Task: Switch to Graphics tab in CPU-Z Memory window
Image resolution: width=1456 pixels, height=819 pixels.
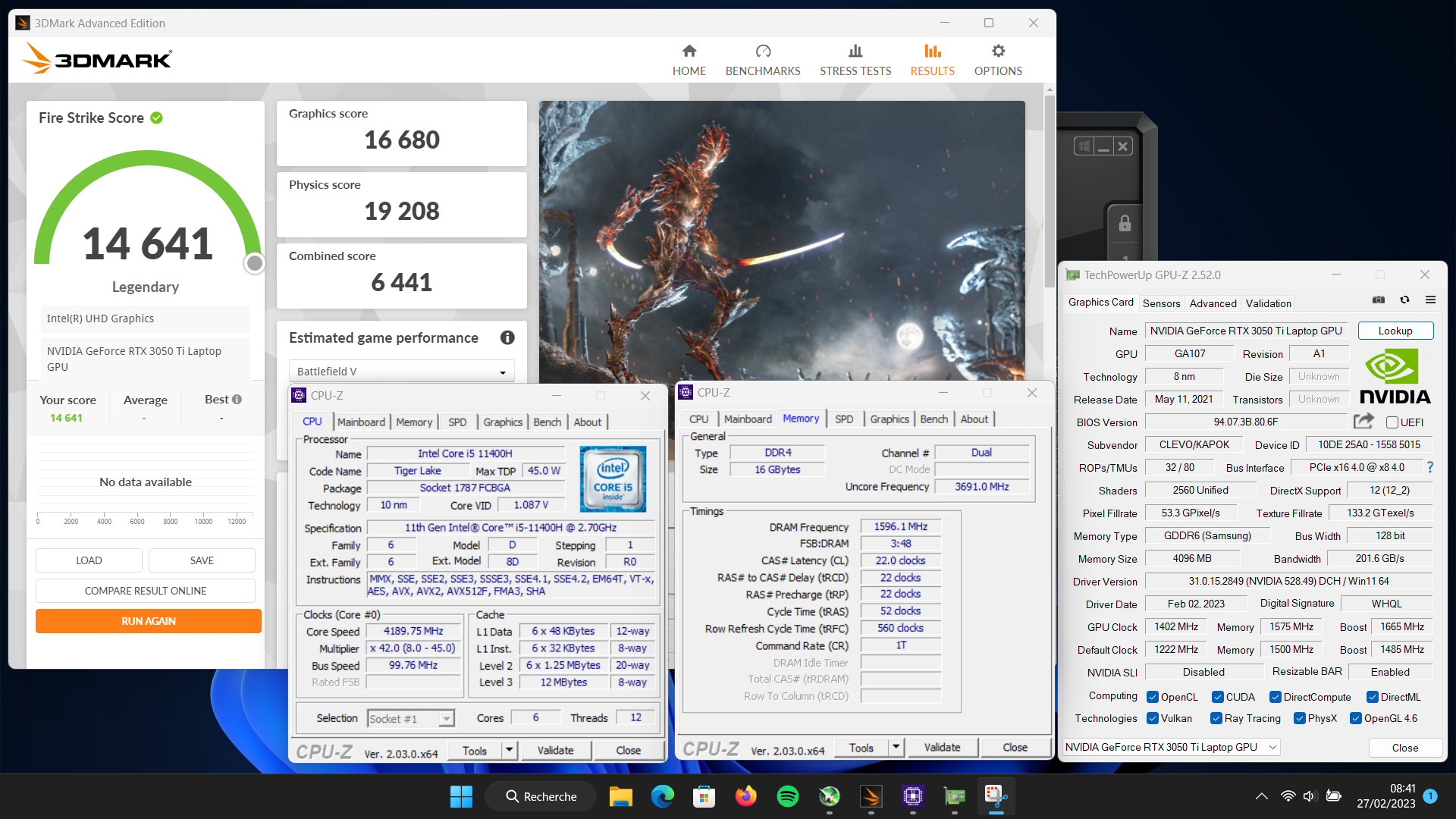Action: (889, 419)
